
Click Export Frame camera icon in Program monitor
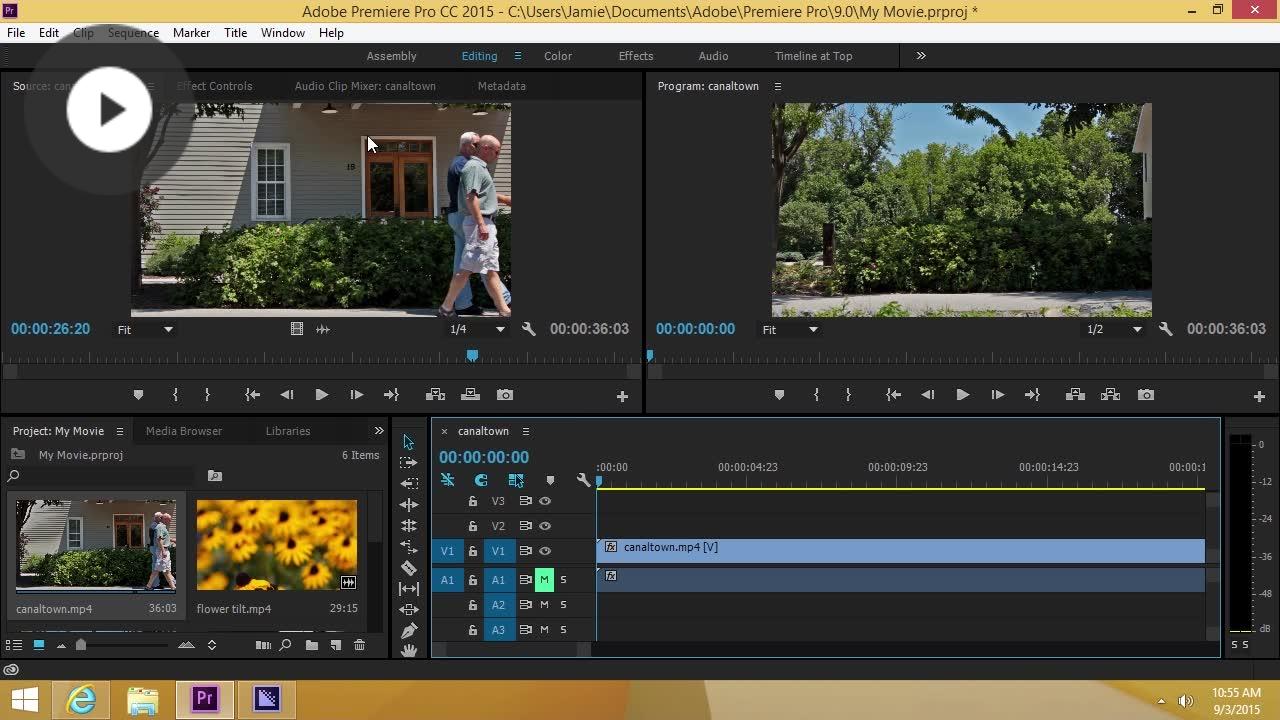(1146, 395)
